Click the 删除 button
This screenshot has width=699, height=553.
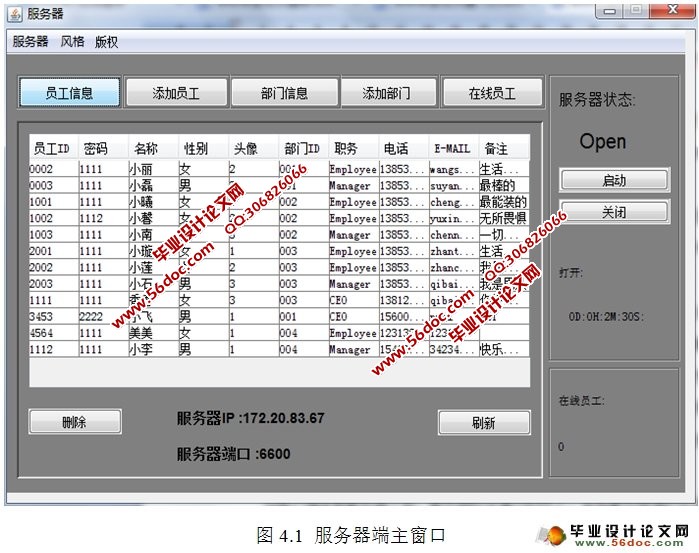click(x=75, y=422)
